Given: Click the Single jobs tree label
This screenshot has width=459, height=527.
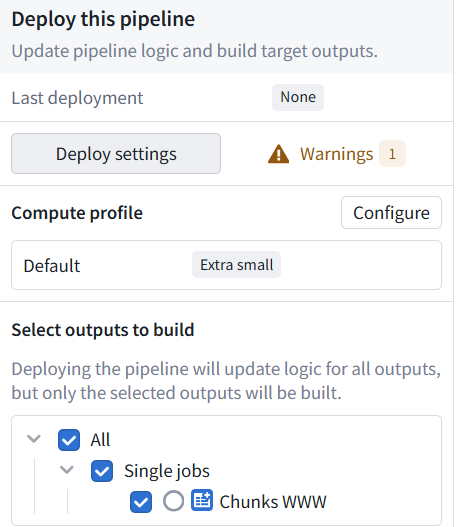Looking at the screenshot, I should (x=167, y=471).
